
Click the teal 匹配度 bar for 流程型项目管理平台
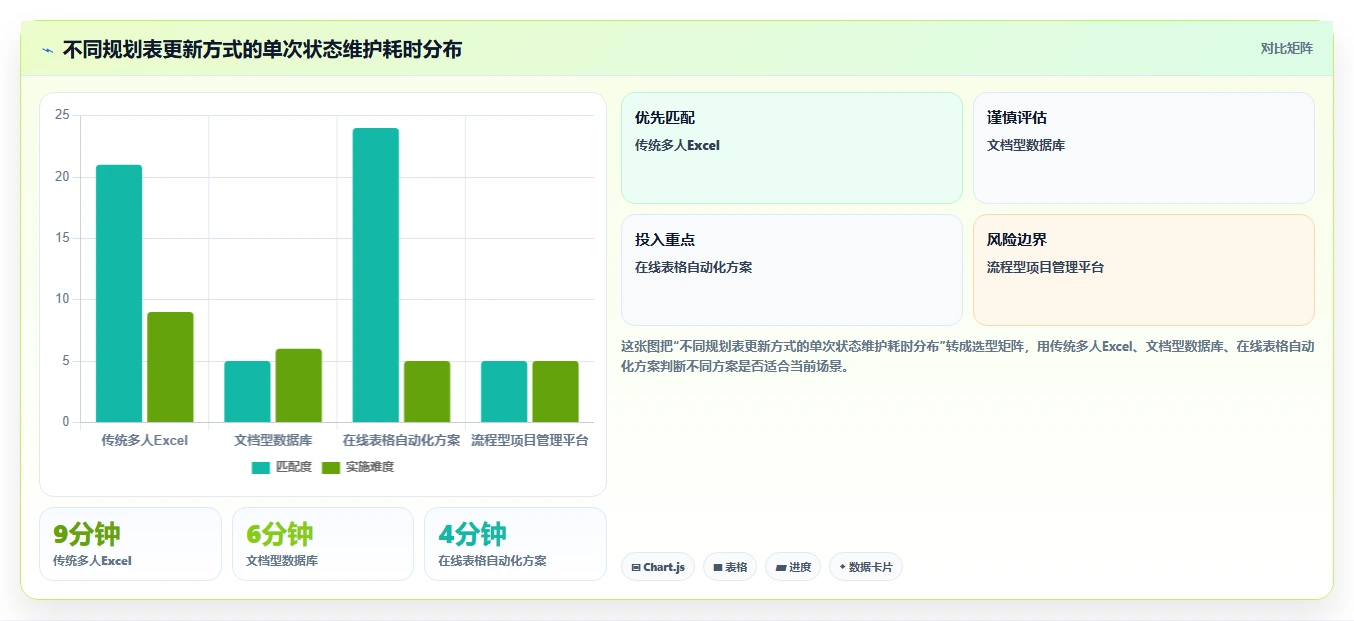504,391
